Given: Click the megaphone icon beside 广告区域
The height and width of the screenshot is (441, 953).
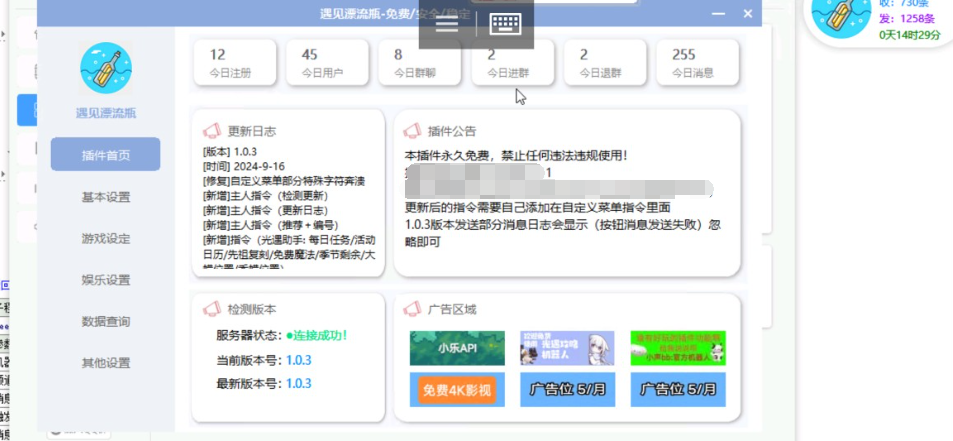Looking at the screenshot, I should point(412,309).
